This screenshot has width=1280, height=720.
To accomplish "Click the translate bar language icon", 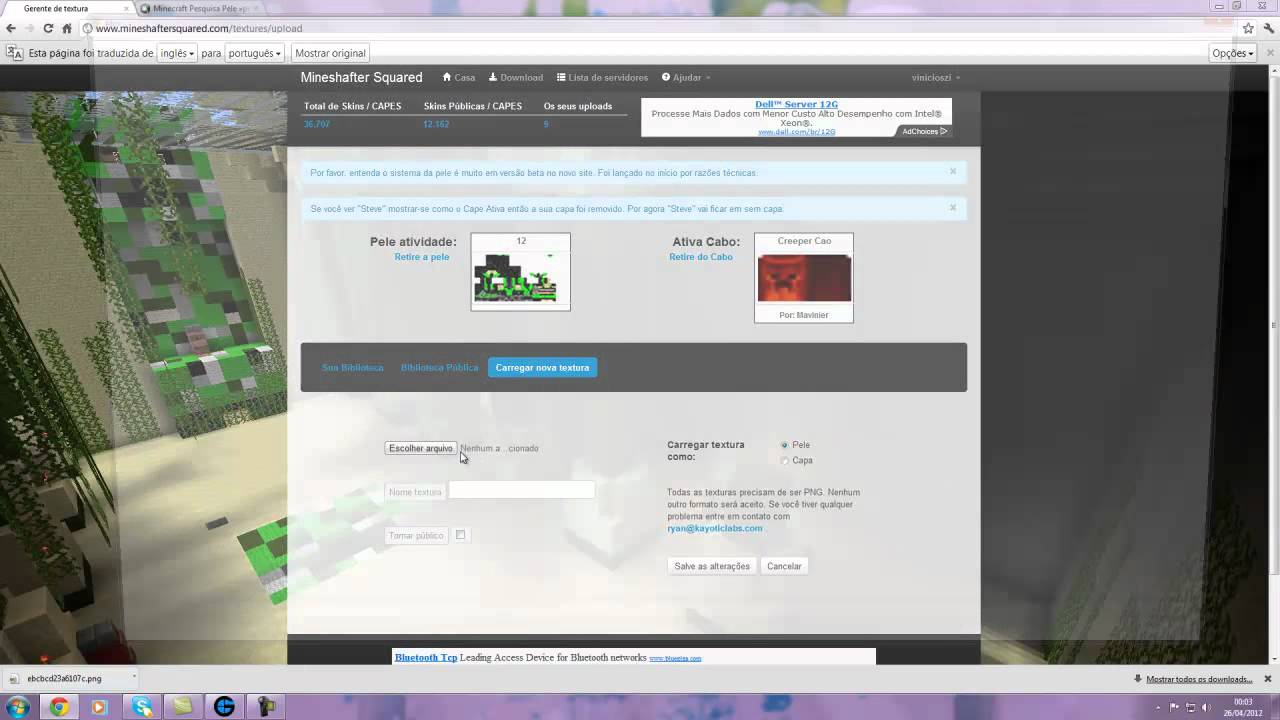I will click(x=14, y=53).
